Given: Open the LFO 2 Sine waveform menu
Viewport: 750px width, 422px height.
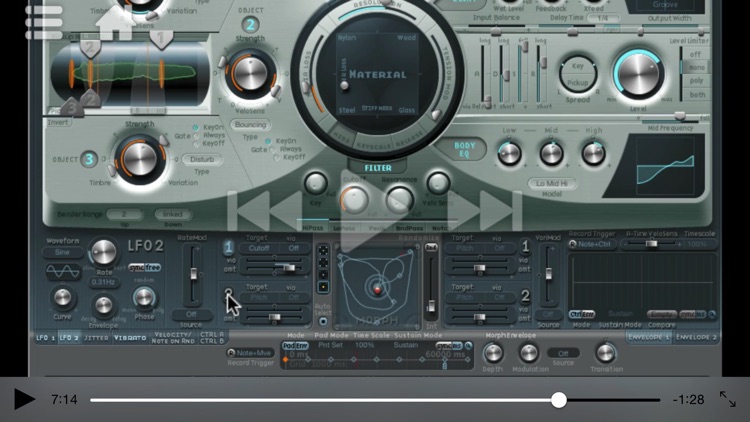Looking at the screenshot, I should [62, 252].
